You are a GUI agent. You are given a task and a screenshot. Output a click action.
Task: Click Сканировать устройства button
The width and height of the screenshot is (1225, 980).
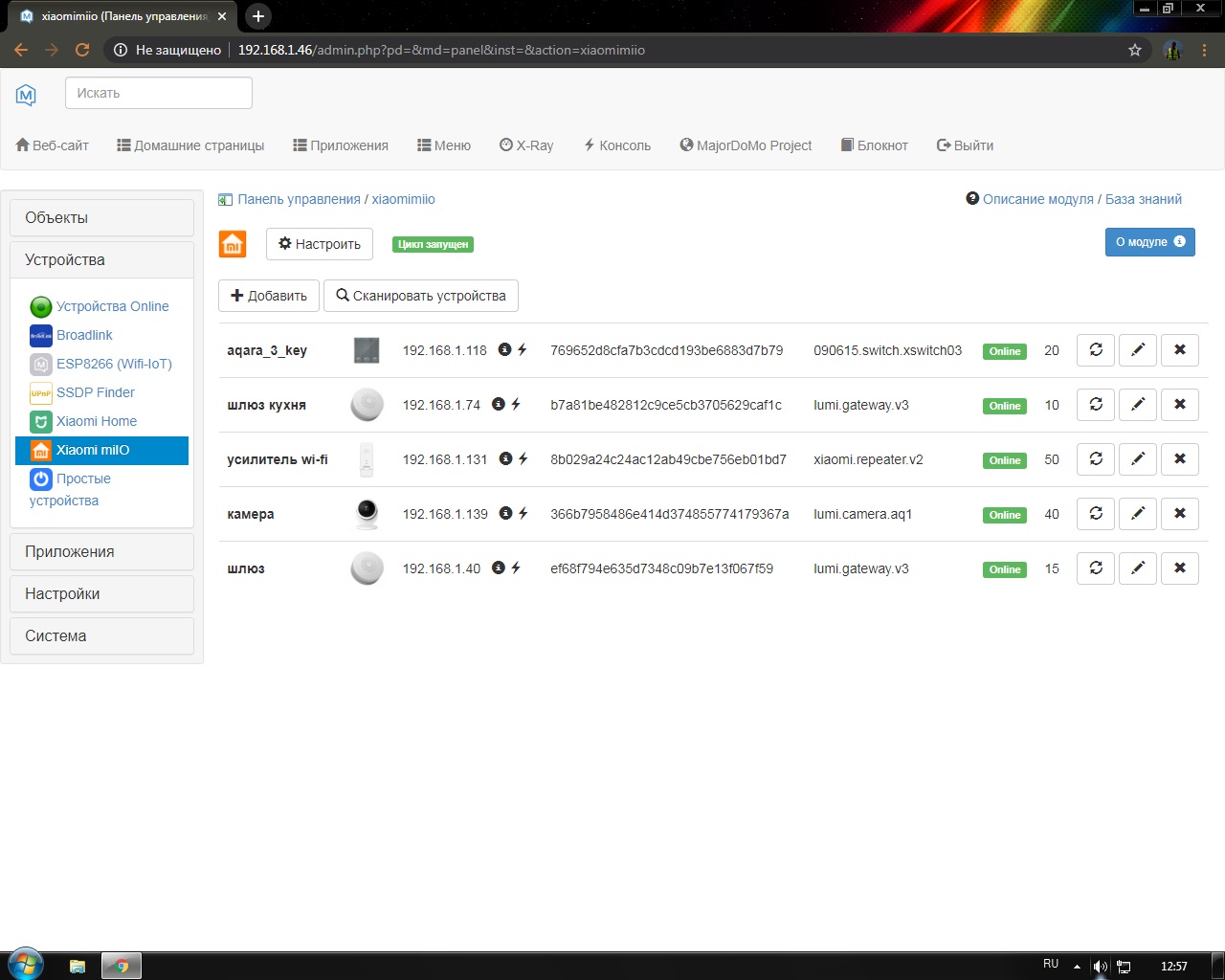[x=421, y=296]
